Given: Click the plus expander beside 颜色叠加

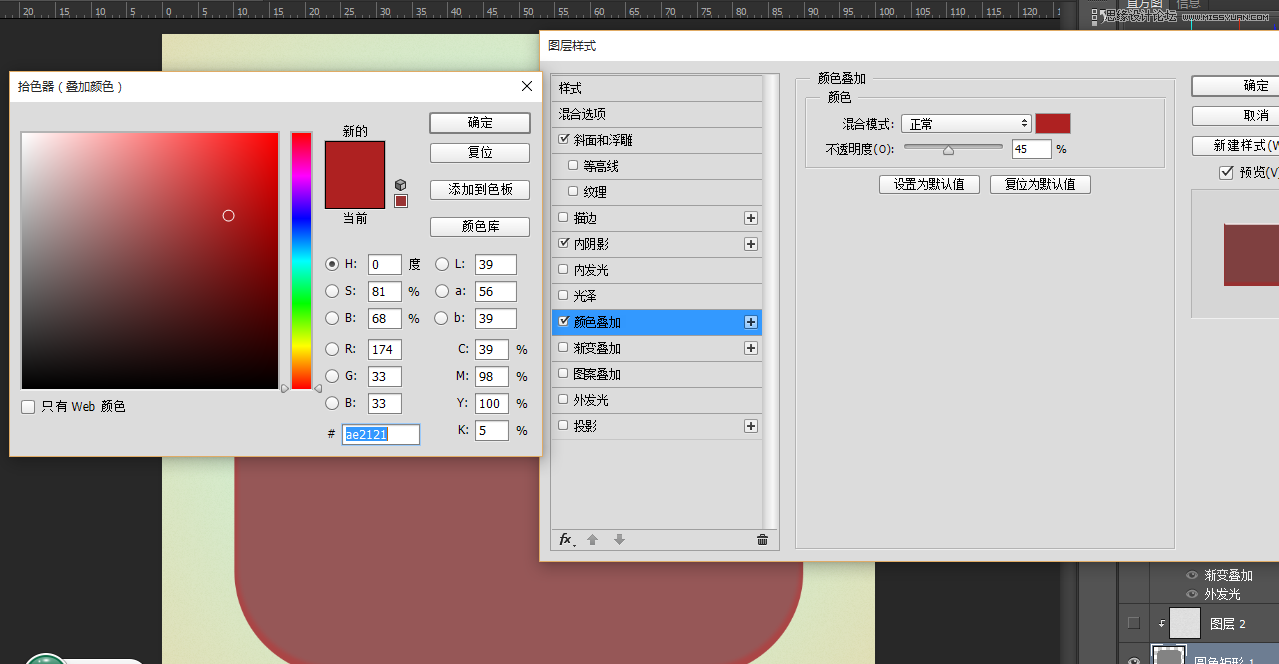Looking at the screenshot, I should point(751,322).
